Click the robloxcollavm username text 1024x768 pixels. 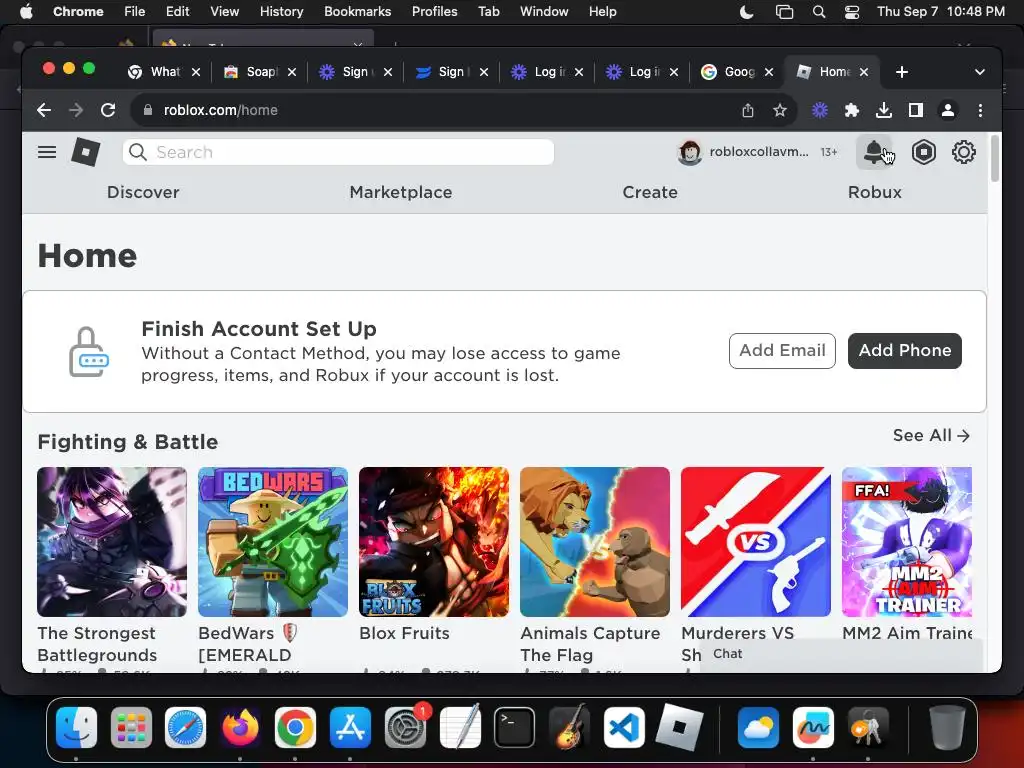[759, 152]
